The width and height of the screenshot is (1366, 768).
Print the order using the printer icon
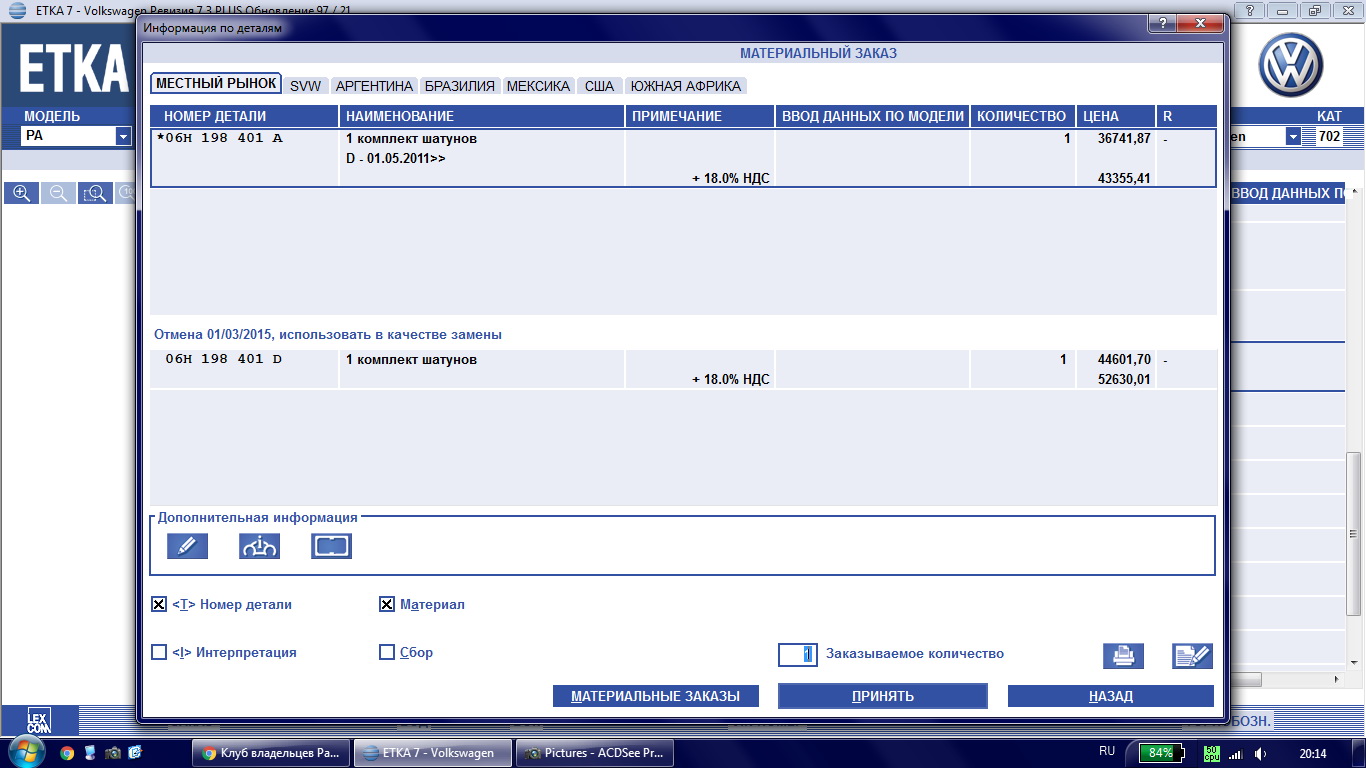pos(1123,656)
